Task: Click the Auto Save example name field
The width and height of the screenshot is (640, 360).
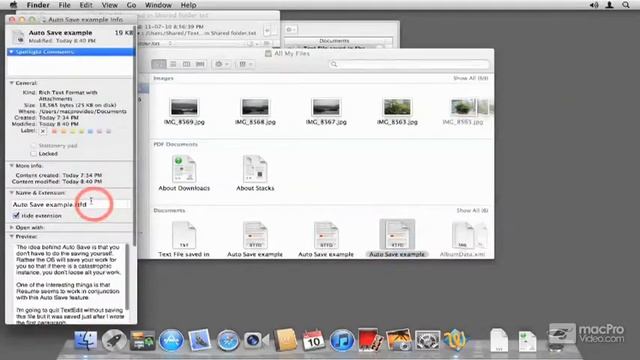Action: (70, 204)
